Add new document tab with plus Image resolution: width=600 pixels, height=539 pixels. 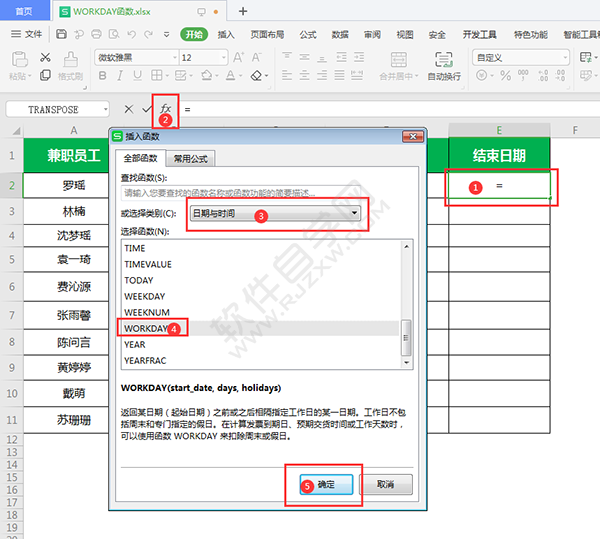coord(243,11)
